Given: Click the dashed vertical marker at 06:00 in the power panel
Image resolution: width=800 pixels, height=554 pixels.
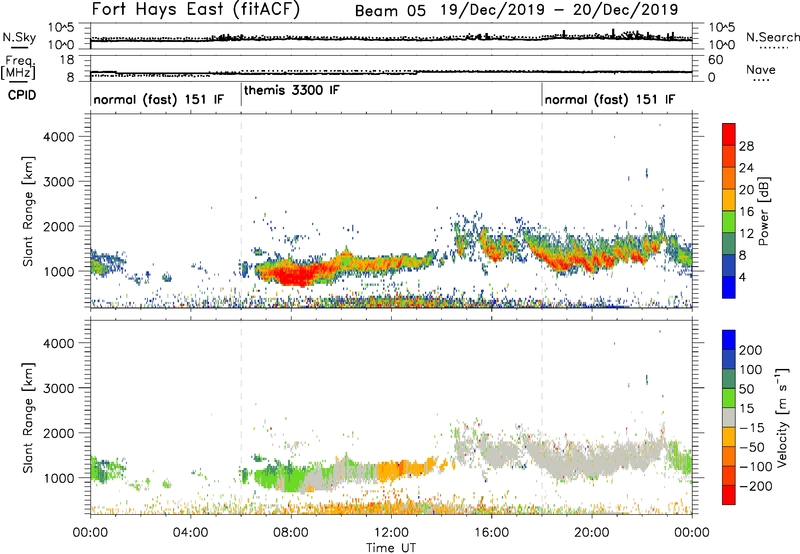Looking at the screenshot, I should [241, 211].
